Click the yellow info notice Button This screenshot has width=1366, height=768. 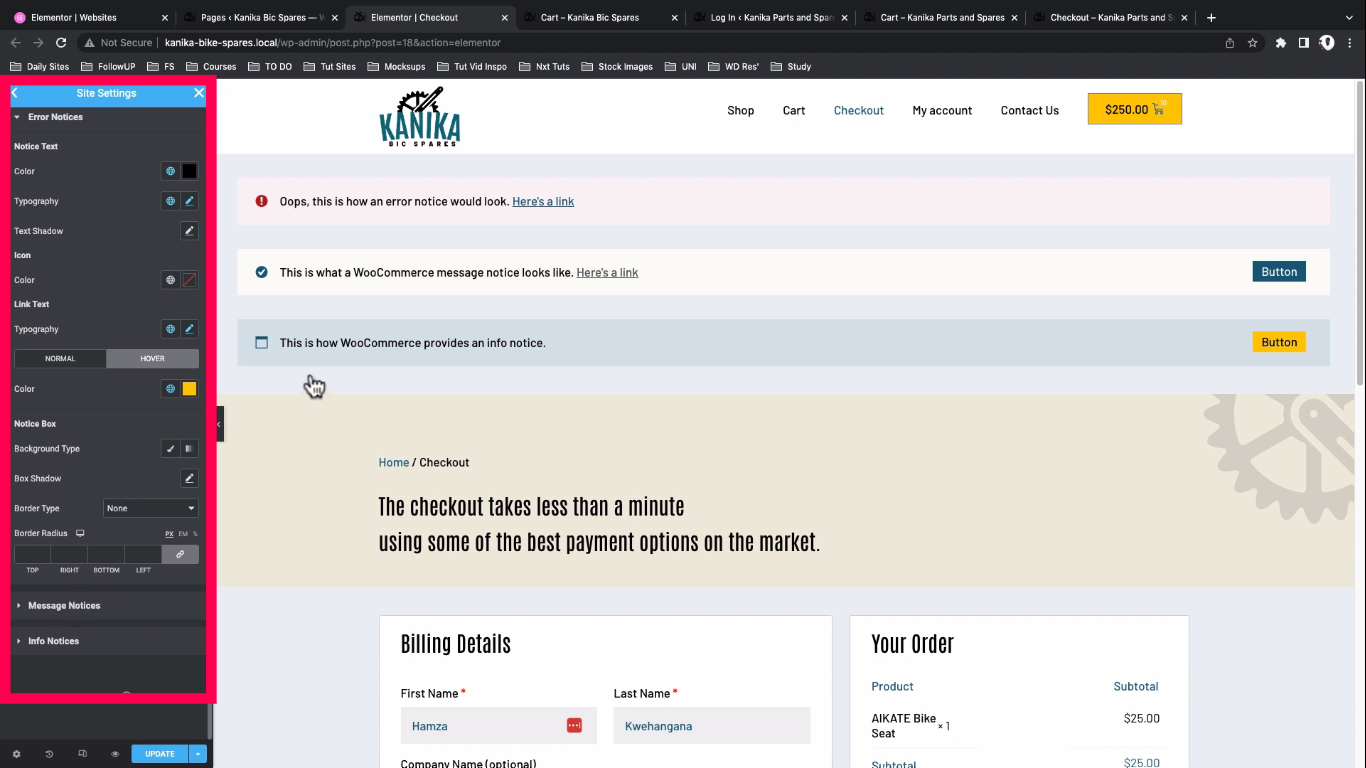tap(1279, 342)
